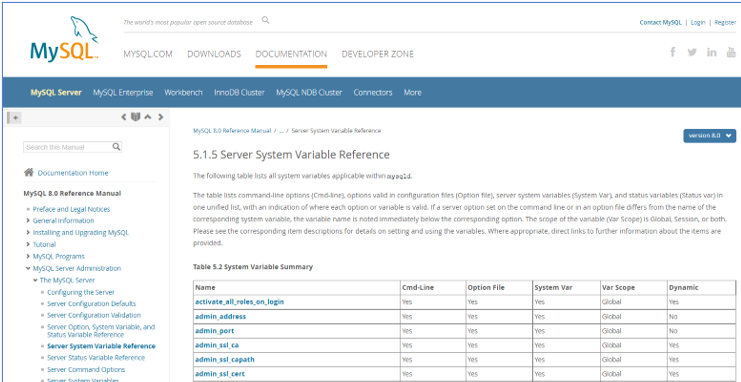
Task: Click the Option File column header
Action: click(x=486, y=287)
